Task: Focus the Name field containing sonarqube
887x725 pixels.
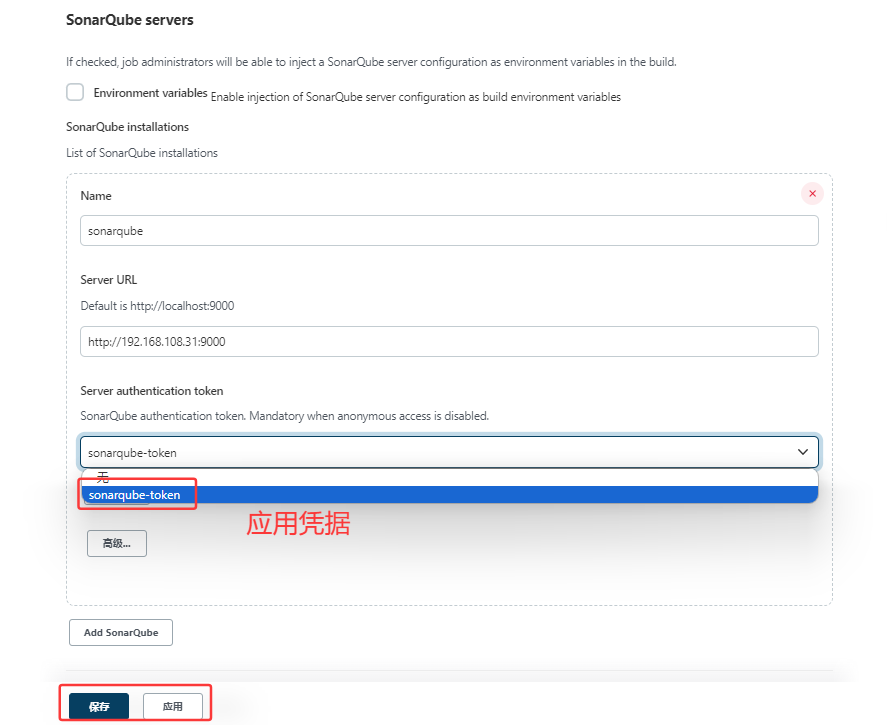Action: 449,231
